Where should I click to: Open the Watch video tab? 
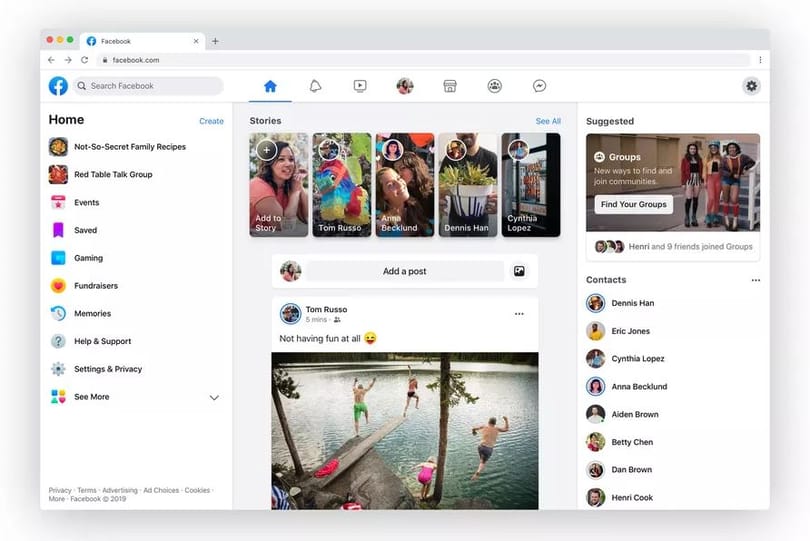(360, 86)
